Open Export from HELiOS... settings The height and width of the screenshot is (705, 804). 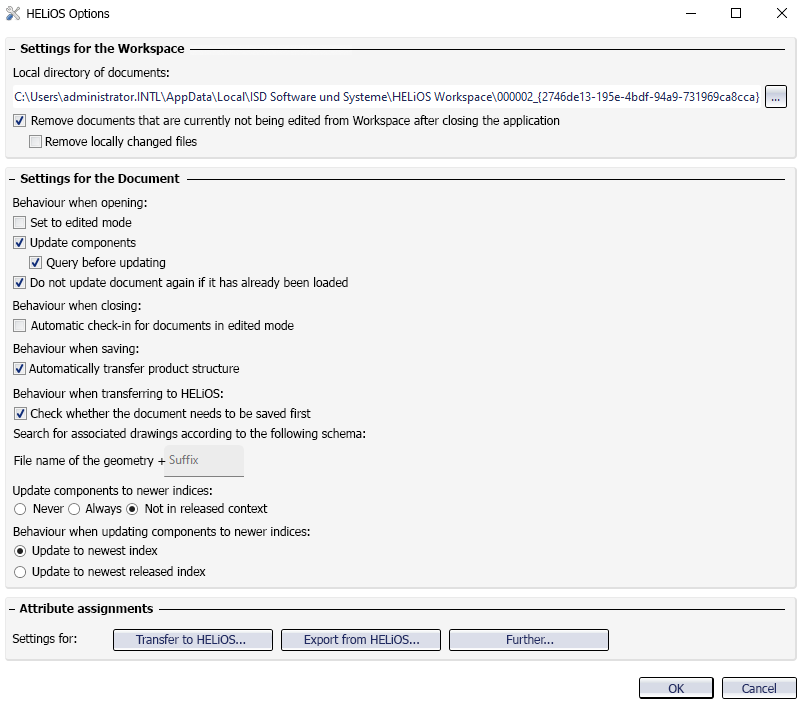click(x=361, y=640)
